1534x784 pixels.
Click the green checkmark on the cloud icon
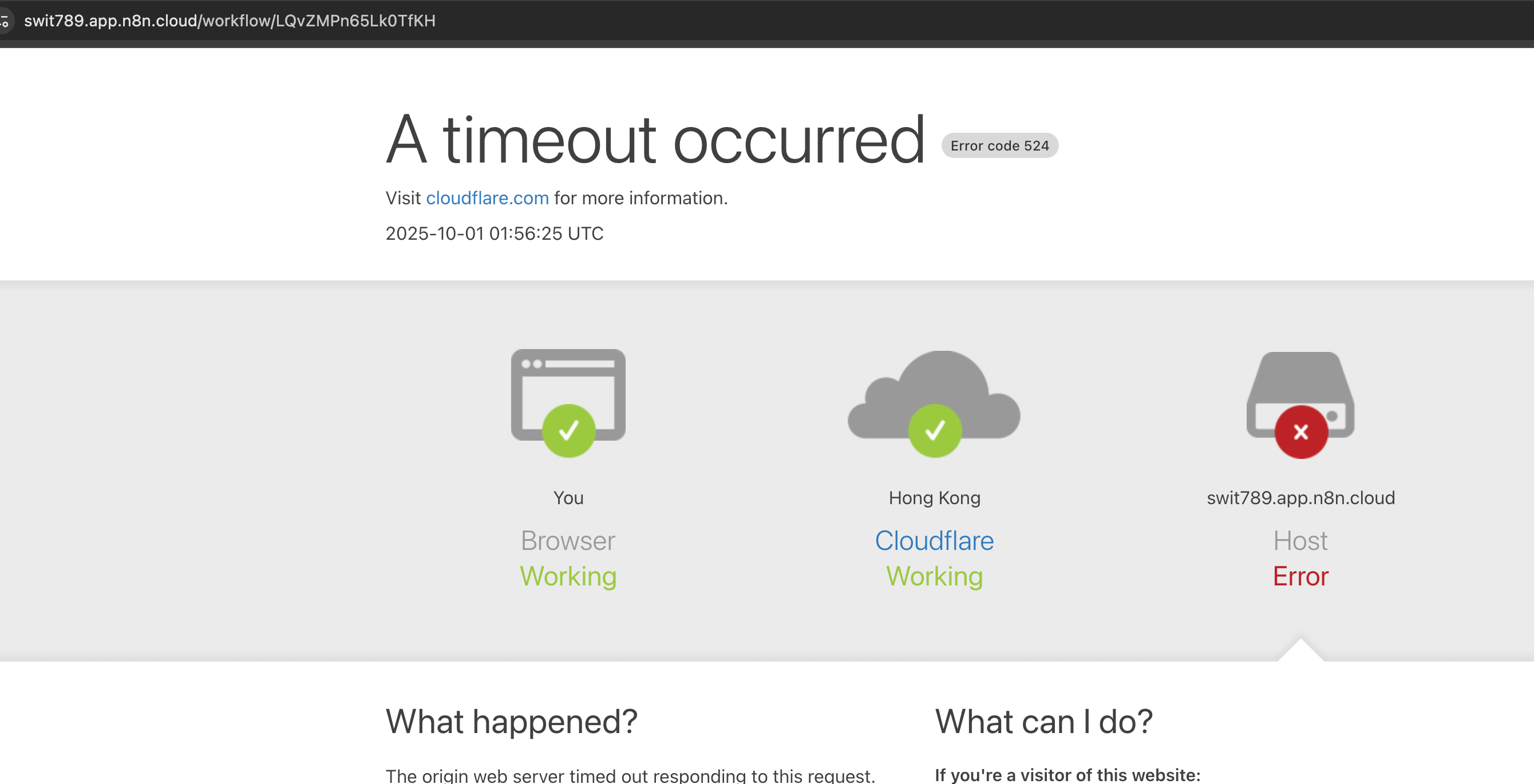(x=934, y=430)
